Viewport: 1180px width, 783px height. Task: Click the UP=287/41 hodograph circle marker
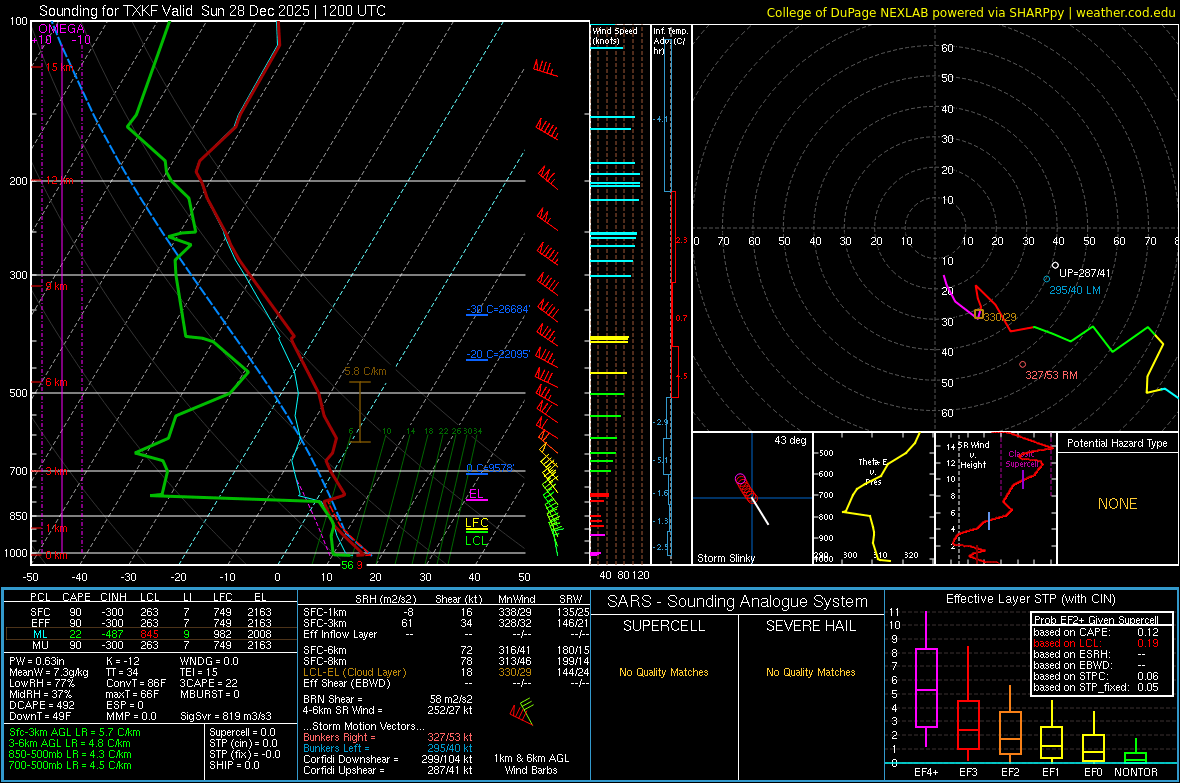(1055, 265)
